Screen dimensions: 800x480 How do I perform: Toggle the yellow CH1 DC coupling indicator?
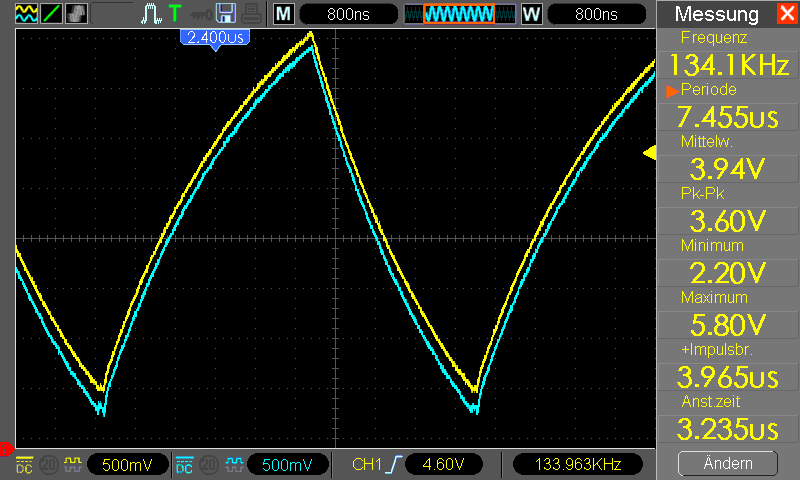click(x=24, y=465)
